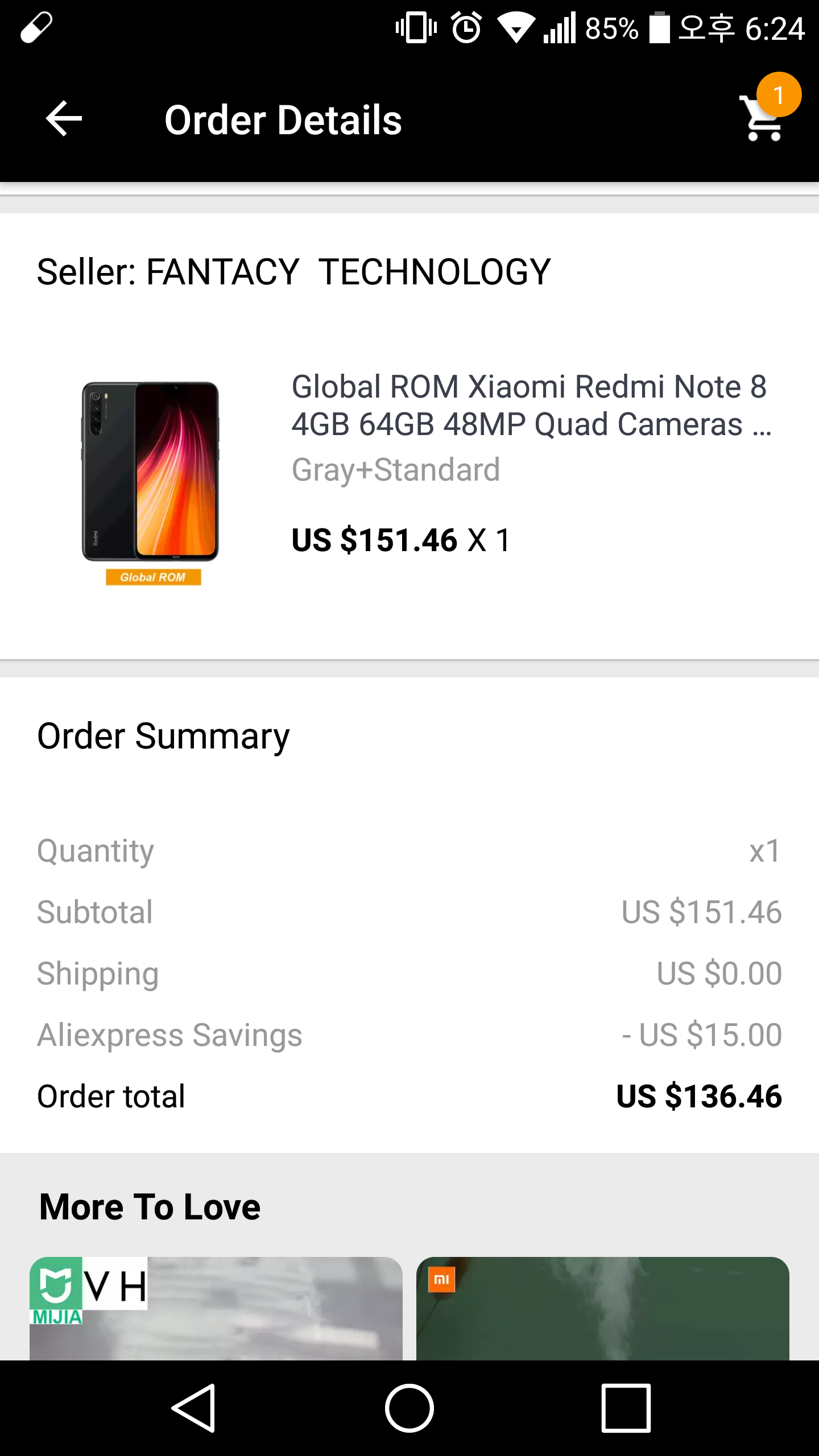Viewport: 819px width, 1456px height.
Task: Tap the vibrate mode status icon
Action: click(x=416, y=27)
